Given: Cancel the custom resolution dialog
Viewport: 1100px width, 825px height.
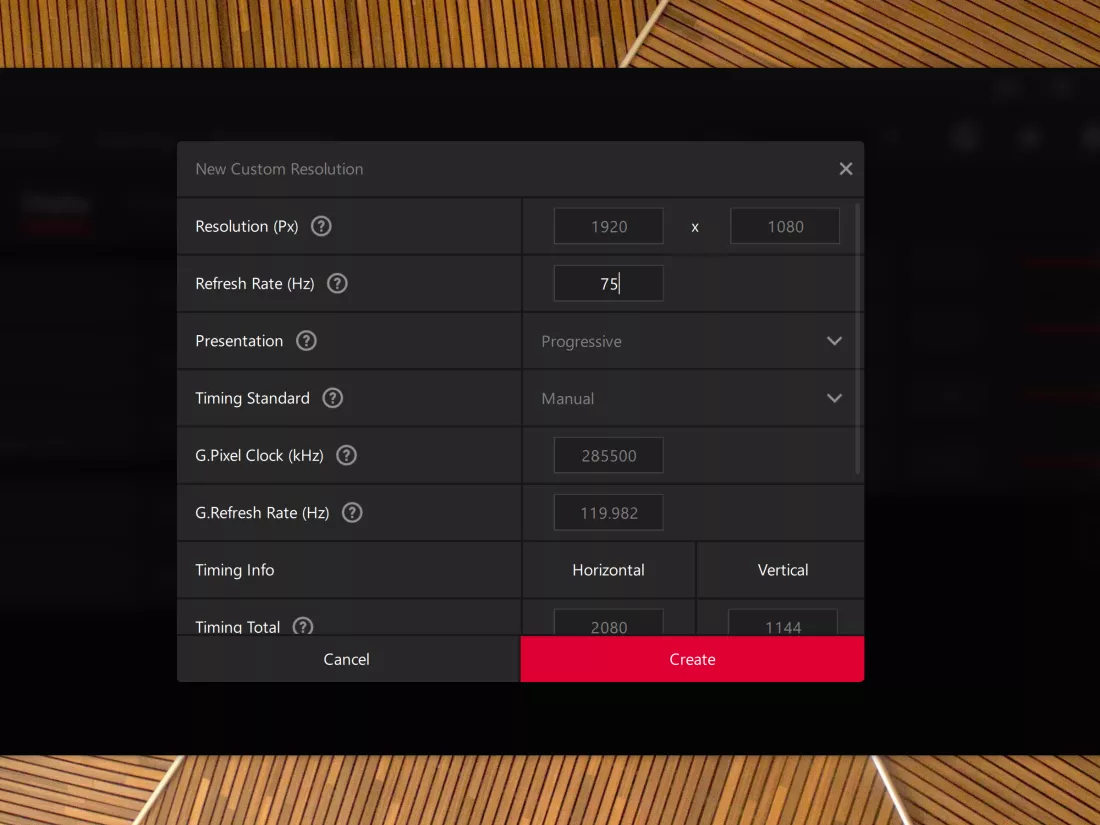Looking at the screenshot, I should 347,659.
